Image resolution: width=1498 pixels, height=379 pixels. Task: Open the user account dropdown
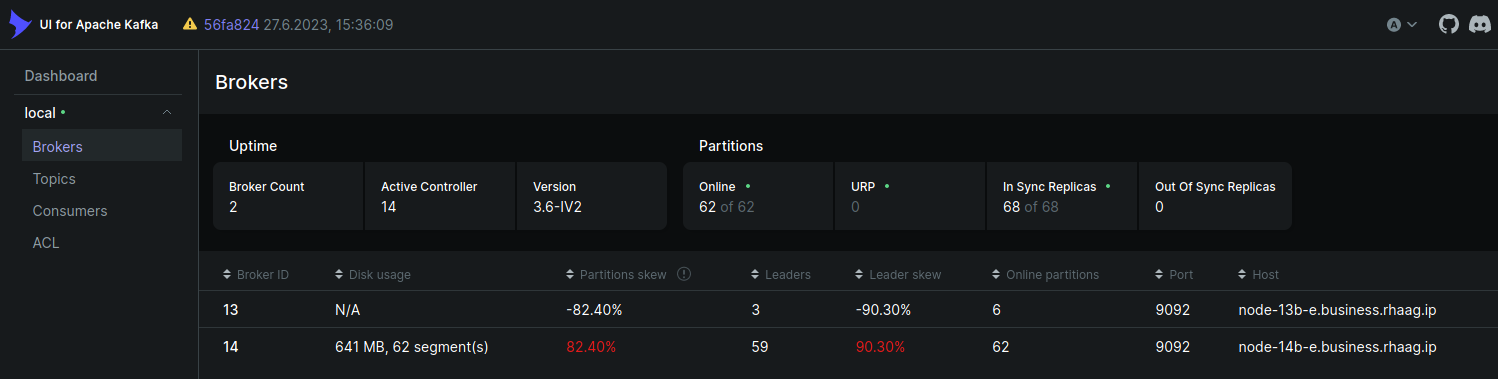(1402, 24)
